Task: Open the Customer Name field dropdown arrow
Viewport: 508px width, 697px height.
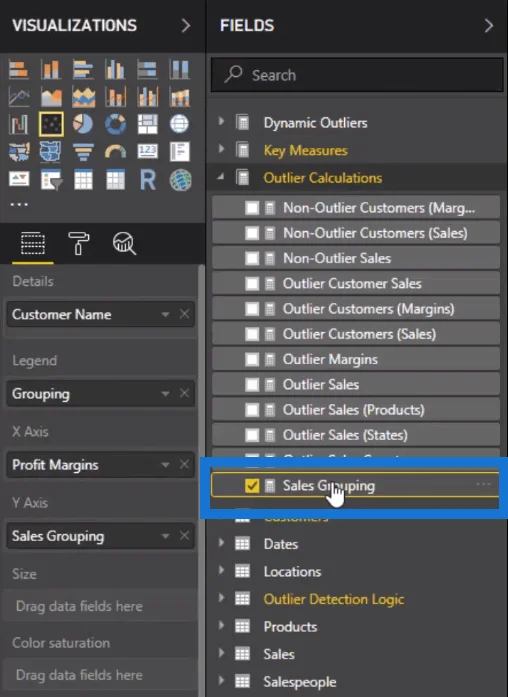Action: 165,314
